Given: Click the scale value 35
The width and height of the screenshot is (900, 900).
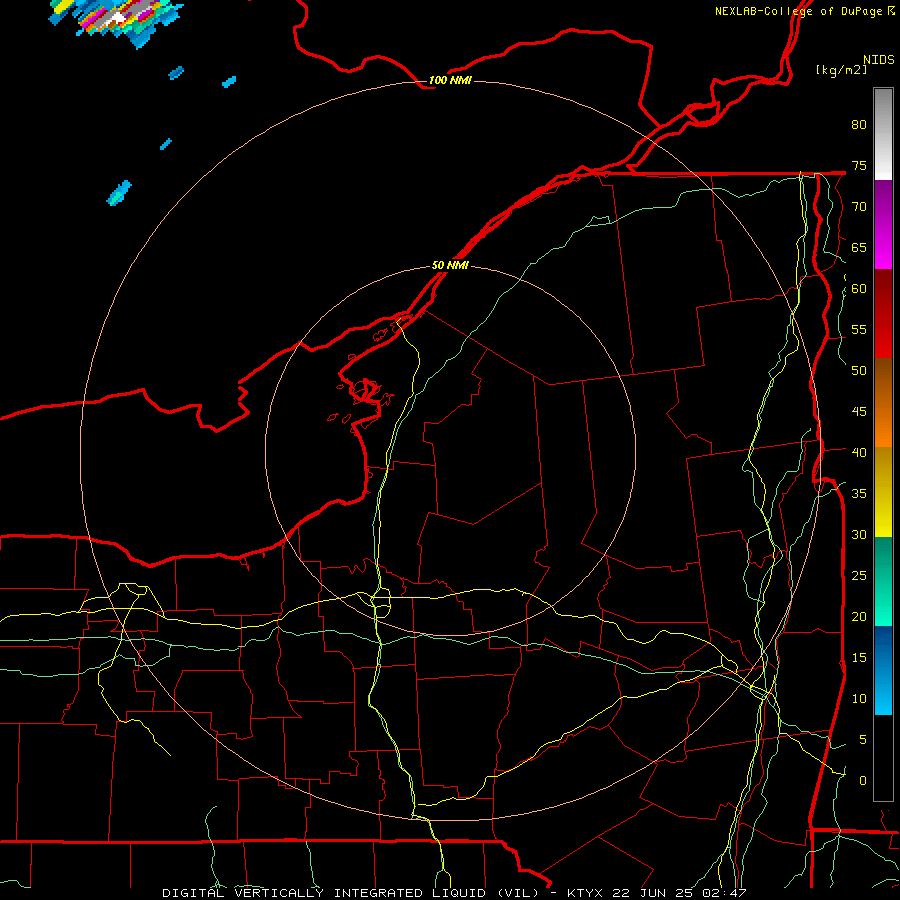Looking at the screenshot, I should point(859,494).
